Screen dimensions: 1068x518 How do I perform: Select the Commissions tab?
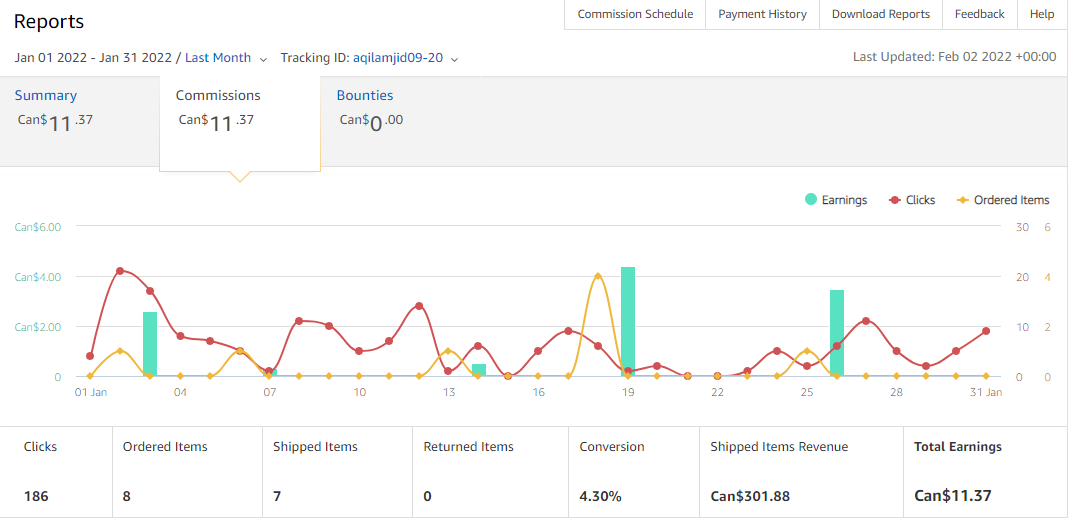(x=218, y=95)
